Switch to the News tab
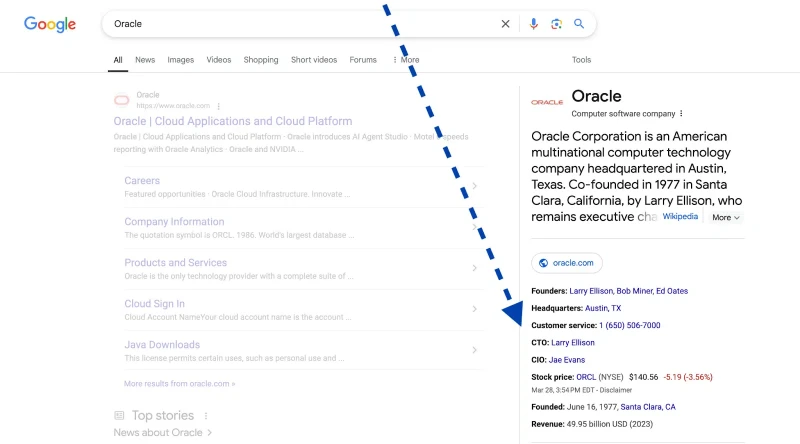Viewport: 800px width, 444px height. (x=145, y=60)
